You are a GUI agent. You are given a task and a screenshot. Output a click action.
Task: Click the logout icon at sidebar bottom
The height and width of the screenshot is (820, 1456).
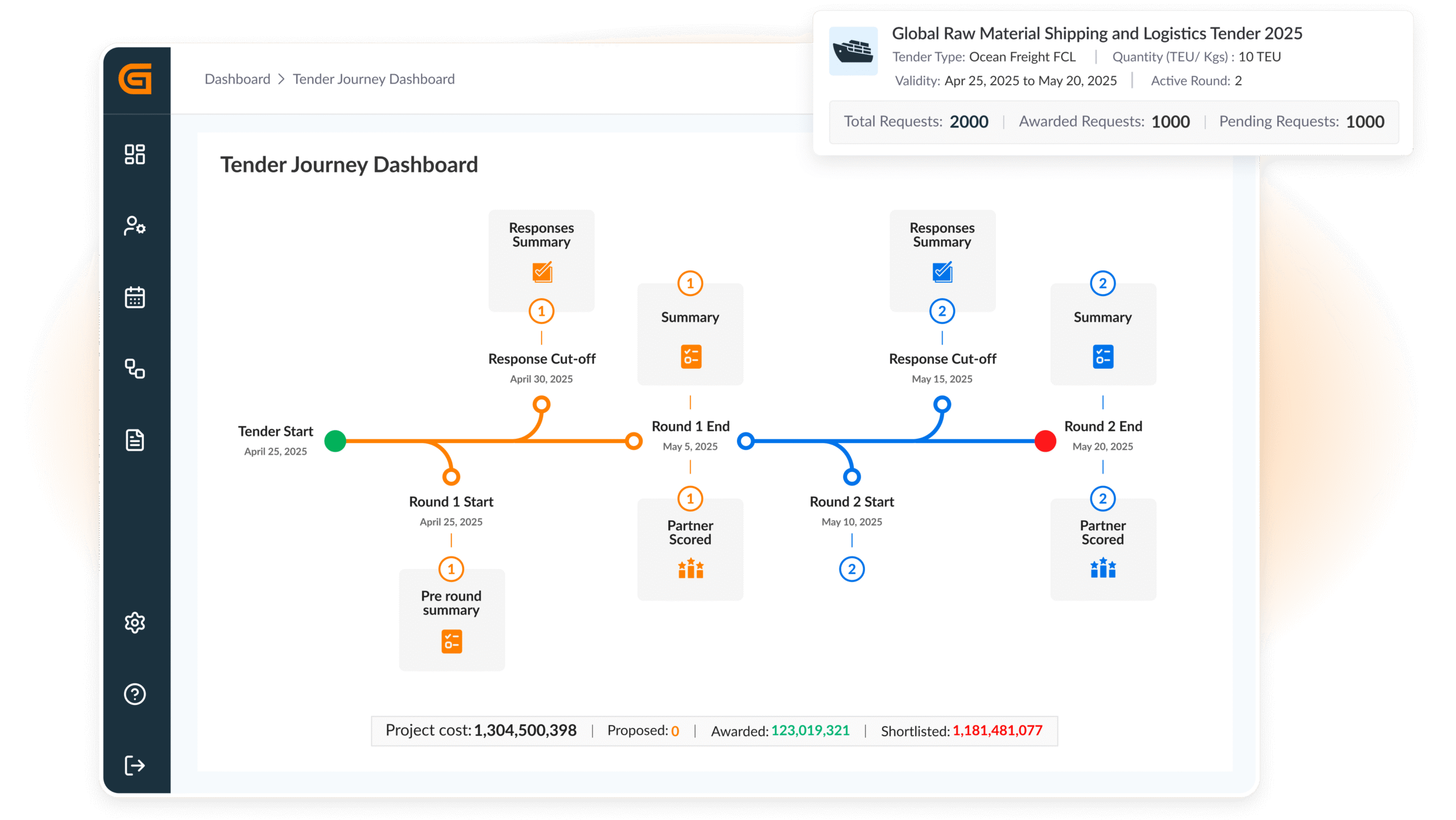tap(135, 765)
